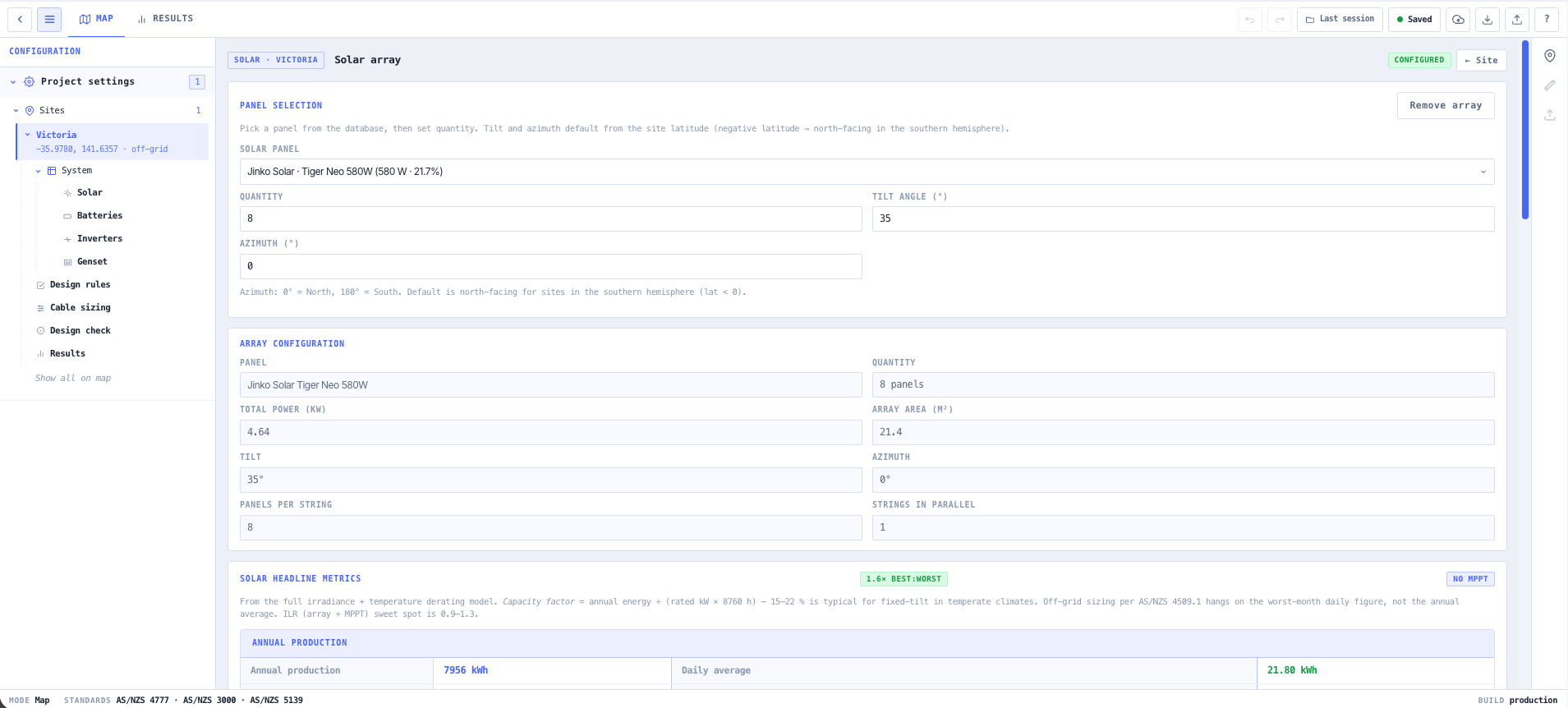1568x708 pixels.
Task: Click the table icon beside System
Action: pyautogui.click(x=52, y=171)
